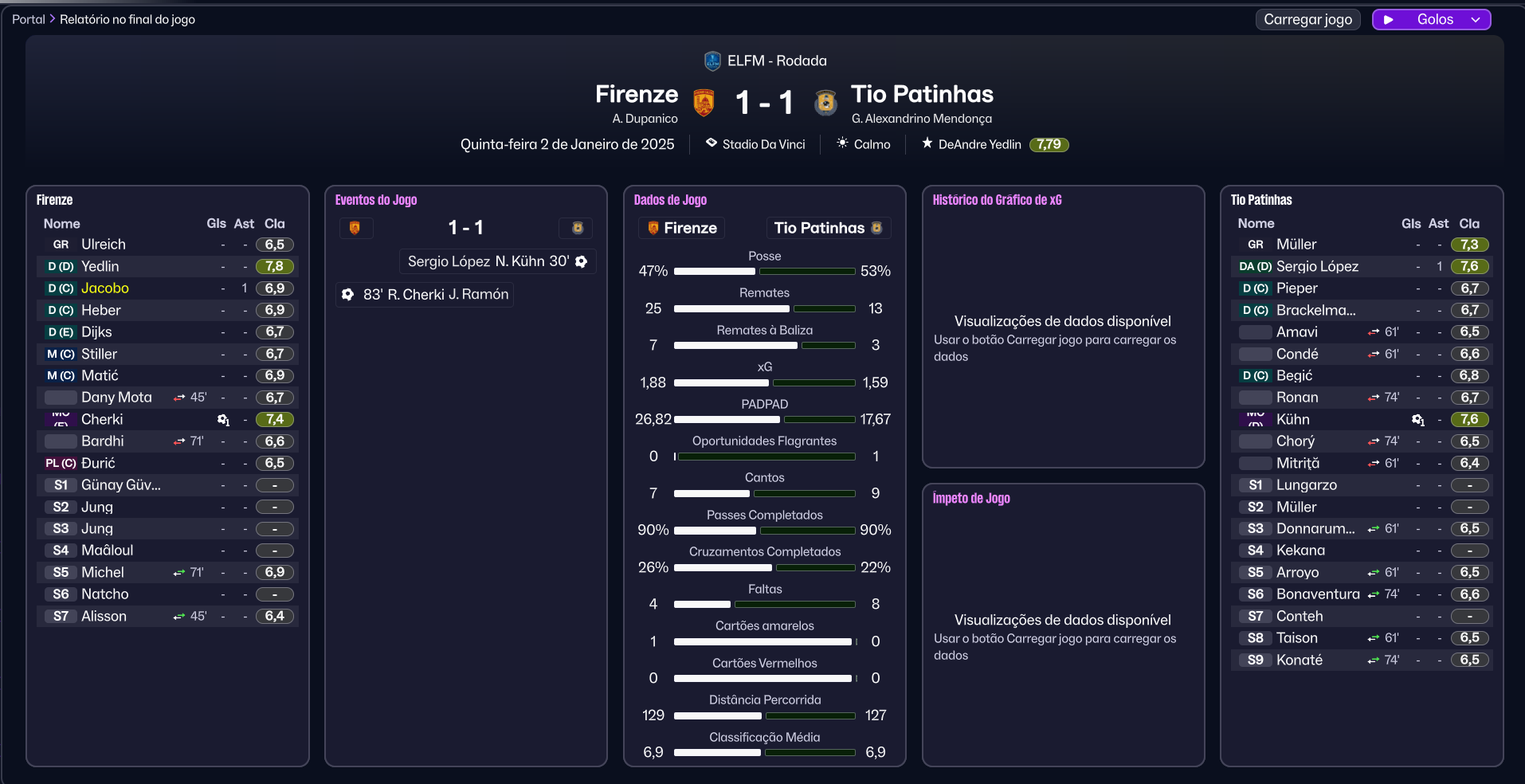Click the substitution arrow beside Amavi 61'
Screen dimensions: 1525x784
1372,332
